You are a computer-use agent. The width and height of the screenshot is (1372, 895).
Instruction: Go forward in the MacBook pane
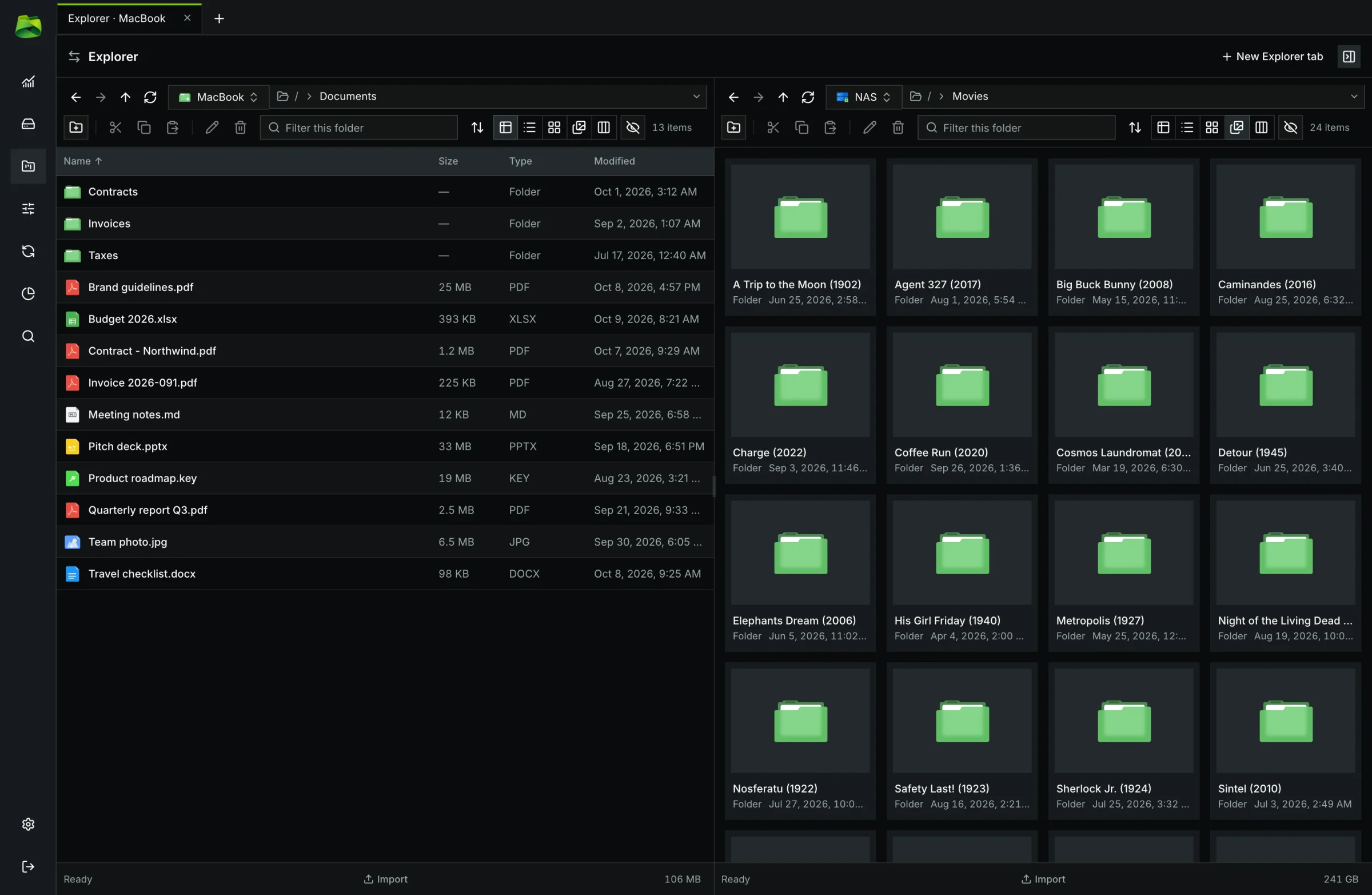tap(100, 97)
